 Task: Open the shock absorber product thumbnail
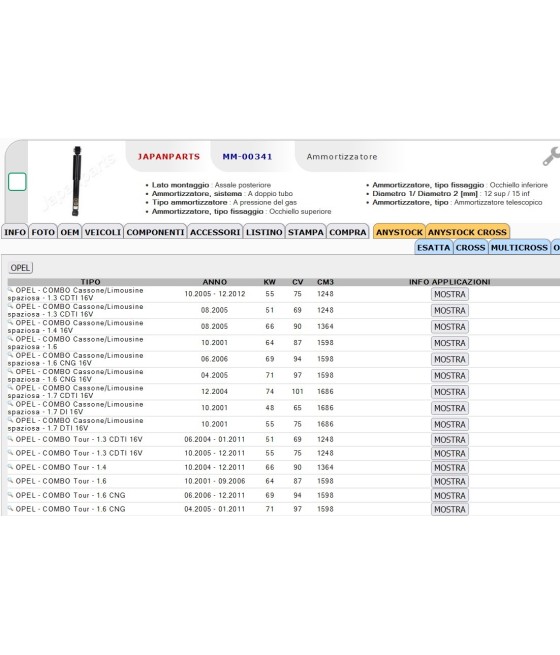tap(76, 181)
